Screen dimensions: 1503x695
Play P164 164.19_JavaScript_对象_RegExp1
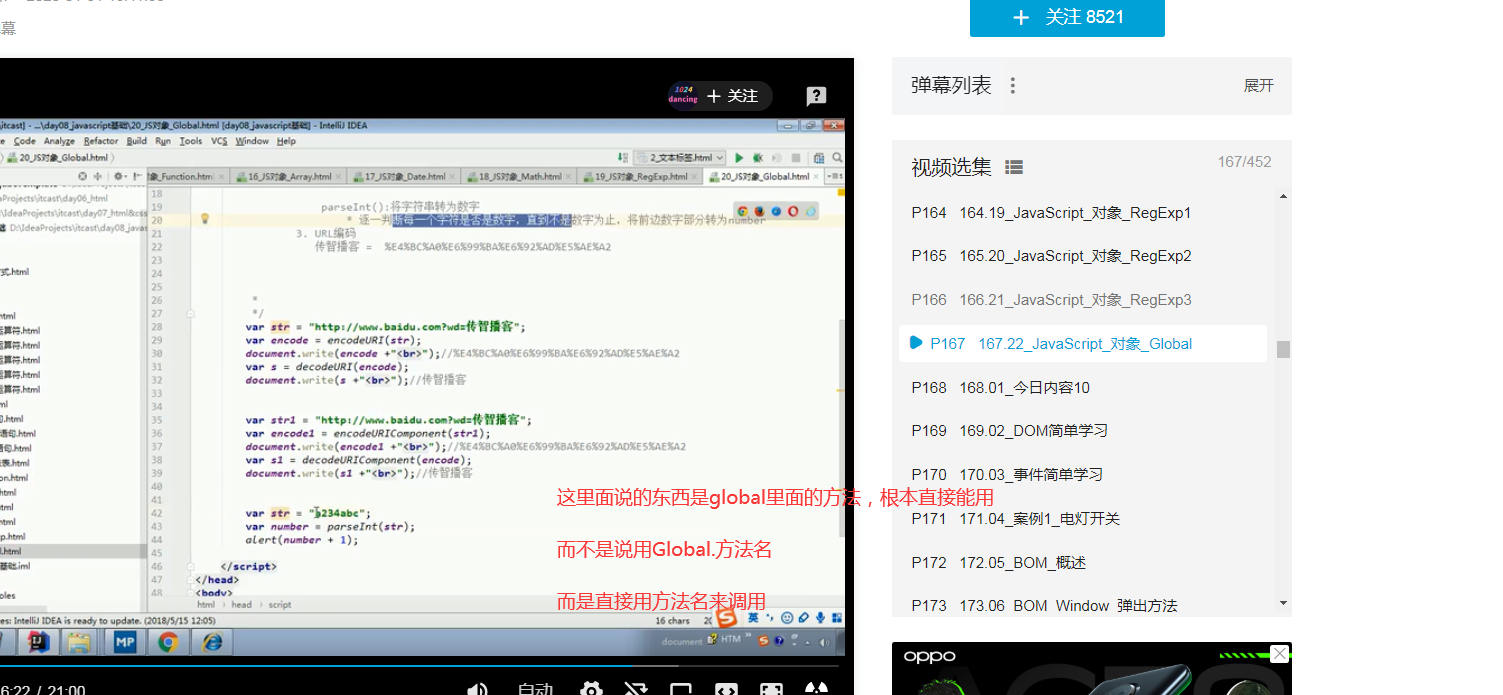[1082, 213]
